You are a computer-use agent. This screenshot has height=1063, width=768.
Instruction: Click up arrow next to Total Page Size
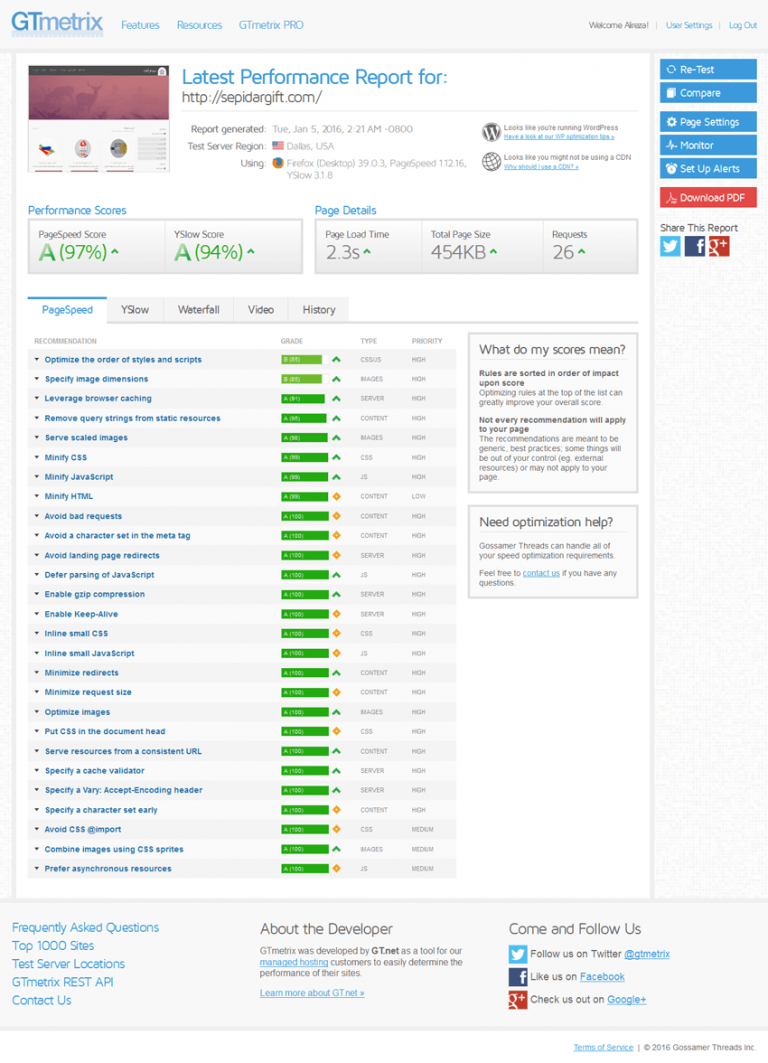point(493,252)
